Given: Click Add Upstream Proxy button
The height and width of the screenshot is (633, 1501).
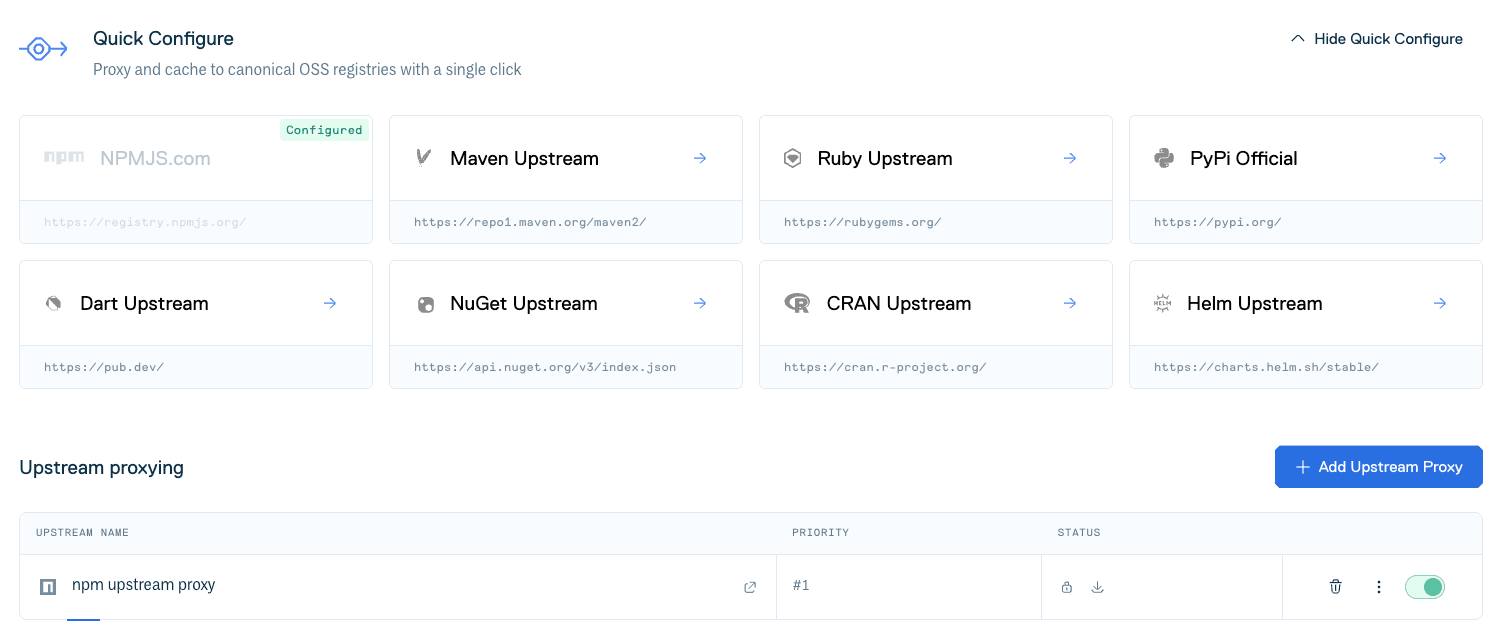Looking at the screenshot, I should tap(1379, 467).
